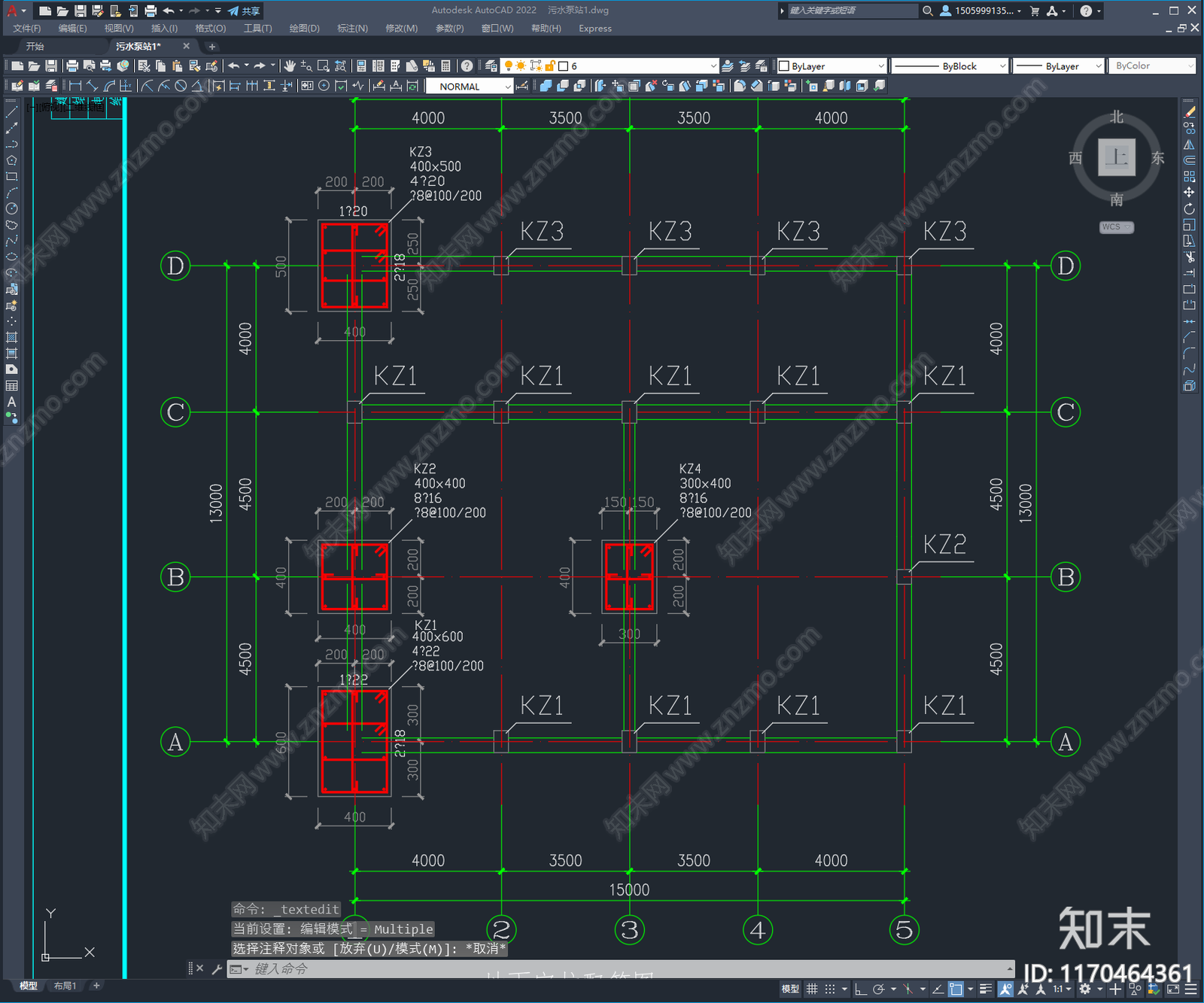Viewport: 1204px width, 1003px height.
Task: Toggle object snap tracking in status bar
Action: tap(938, 989)
